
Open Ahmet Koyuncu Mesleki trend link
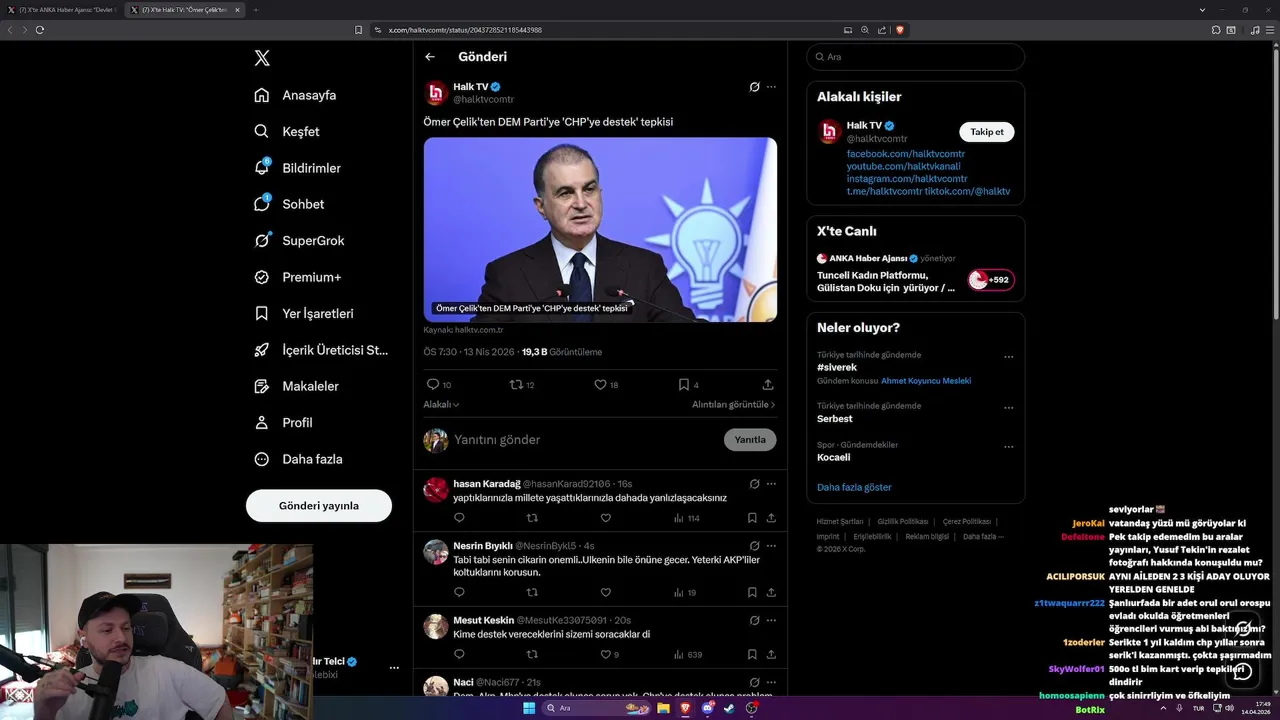(x=926, y=381)
